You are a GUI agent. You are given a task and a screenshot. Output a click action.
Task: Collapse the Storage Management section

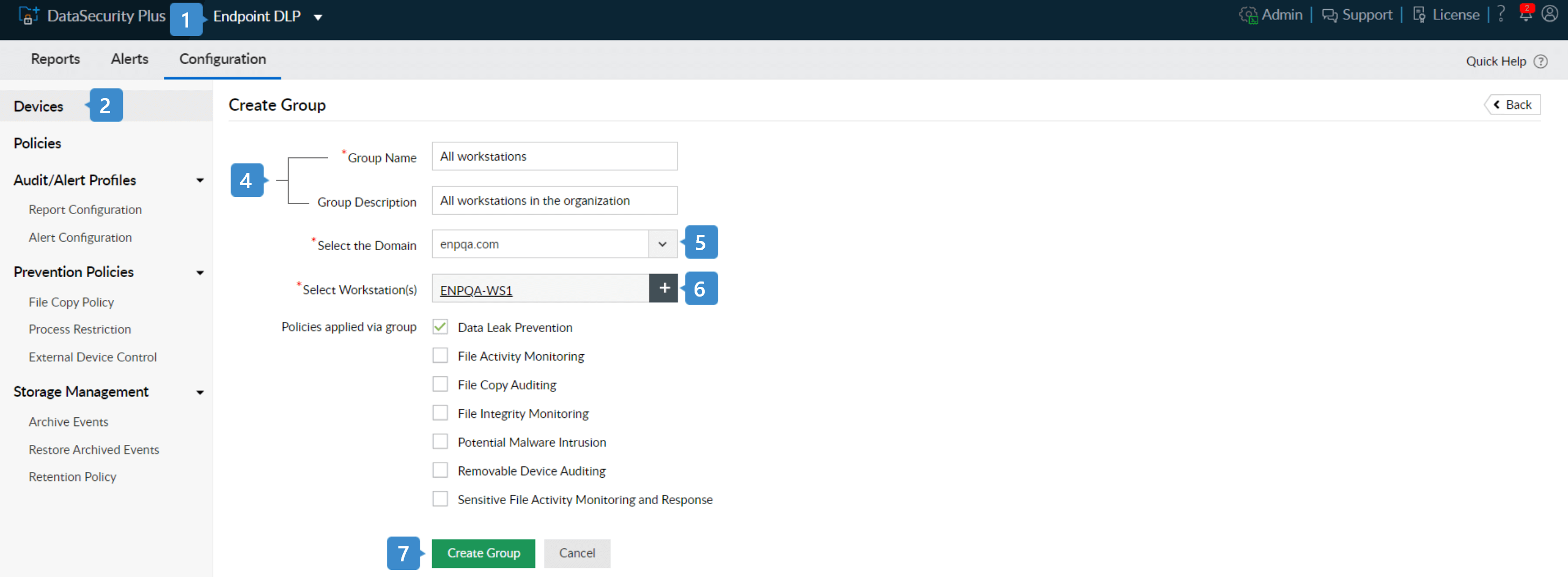pyautogui.click(x=200, y=393)
